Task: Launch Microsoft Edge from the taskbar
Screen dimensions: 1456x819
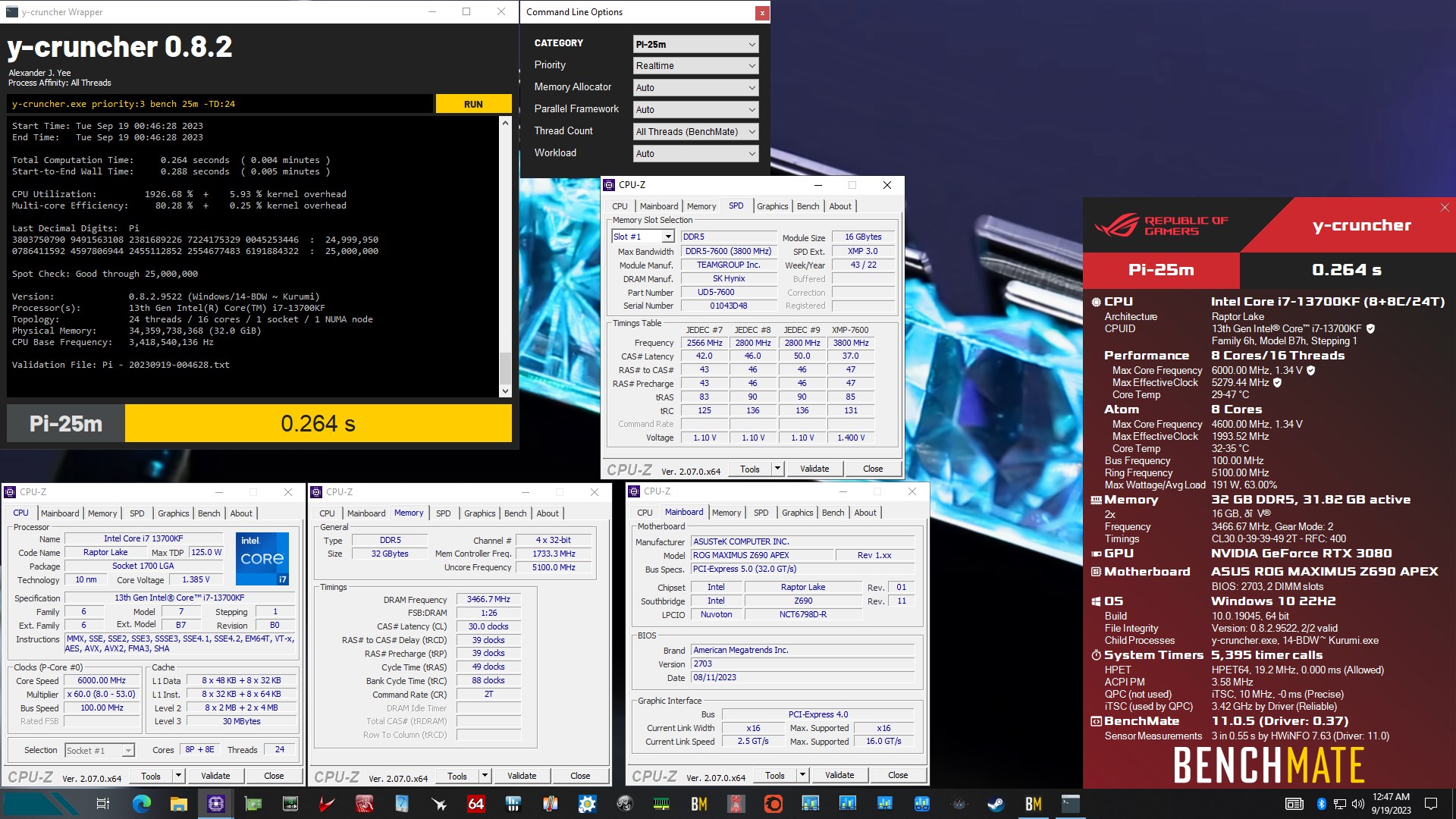Action: [141, 804]
